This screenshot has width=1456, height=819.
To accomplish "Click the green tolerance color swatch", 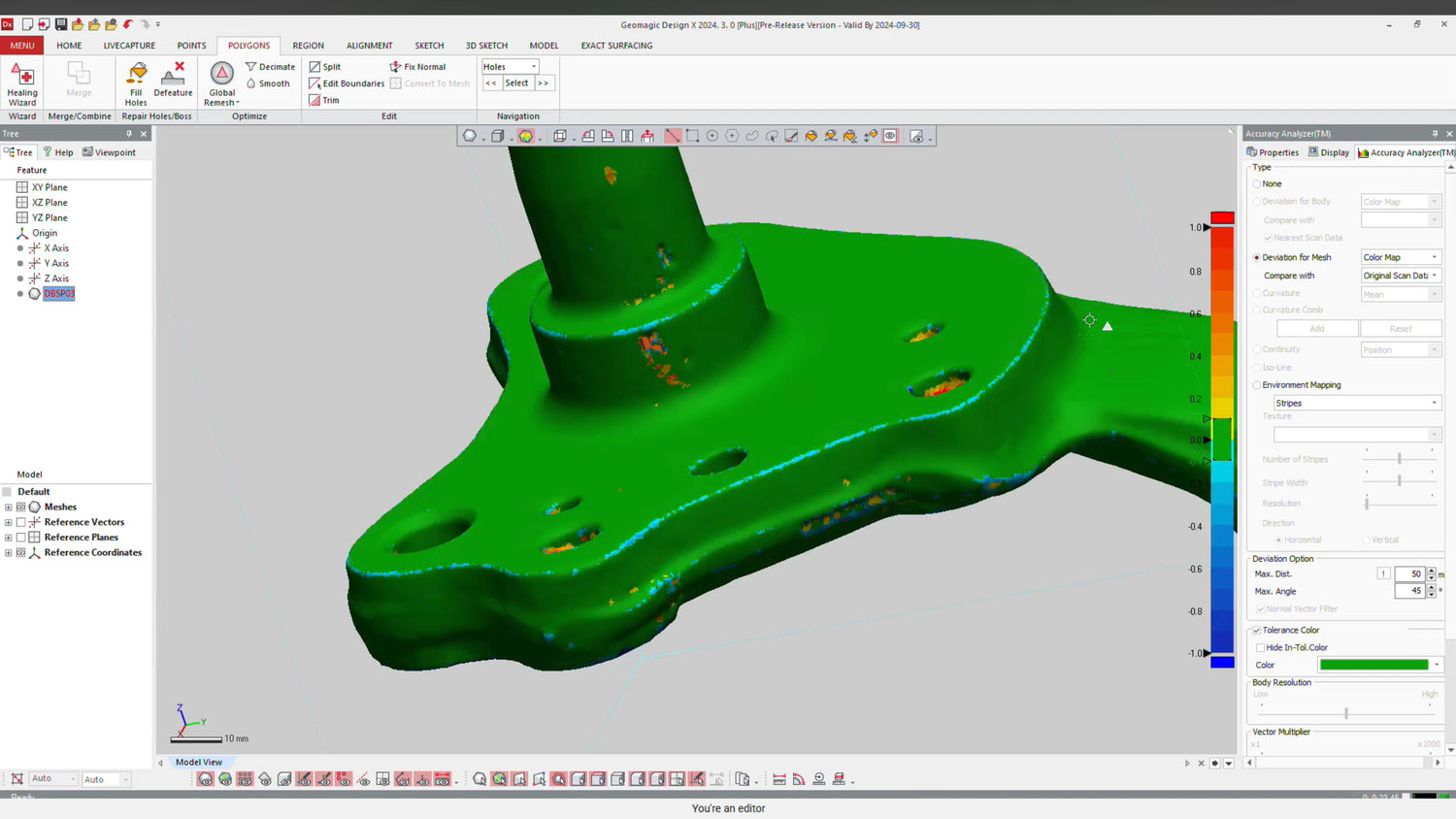I will [1373, 665].
